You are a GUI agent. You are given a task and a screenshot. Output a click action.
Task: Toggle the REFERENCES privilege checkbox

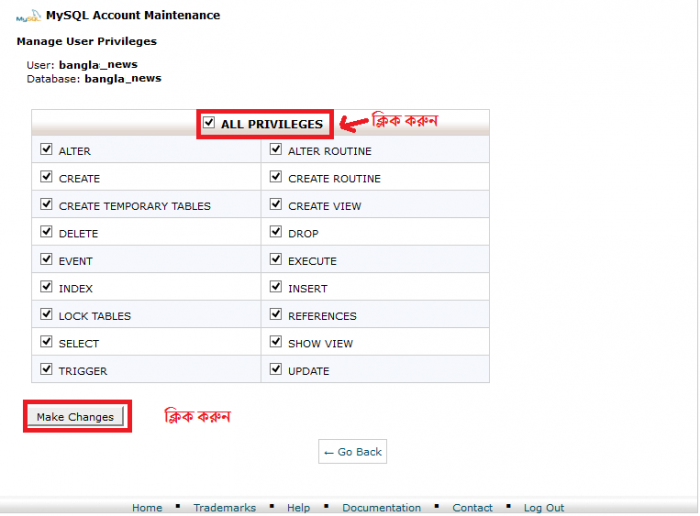276,314
